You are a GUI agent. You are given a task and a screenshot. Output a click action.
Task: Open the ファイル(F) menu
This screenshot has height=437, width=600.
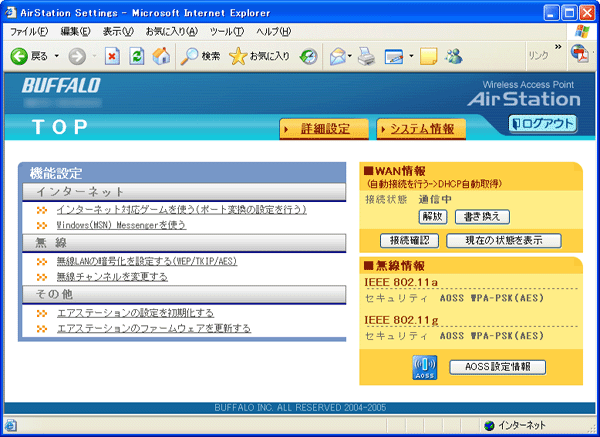point(29,32)
